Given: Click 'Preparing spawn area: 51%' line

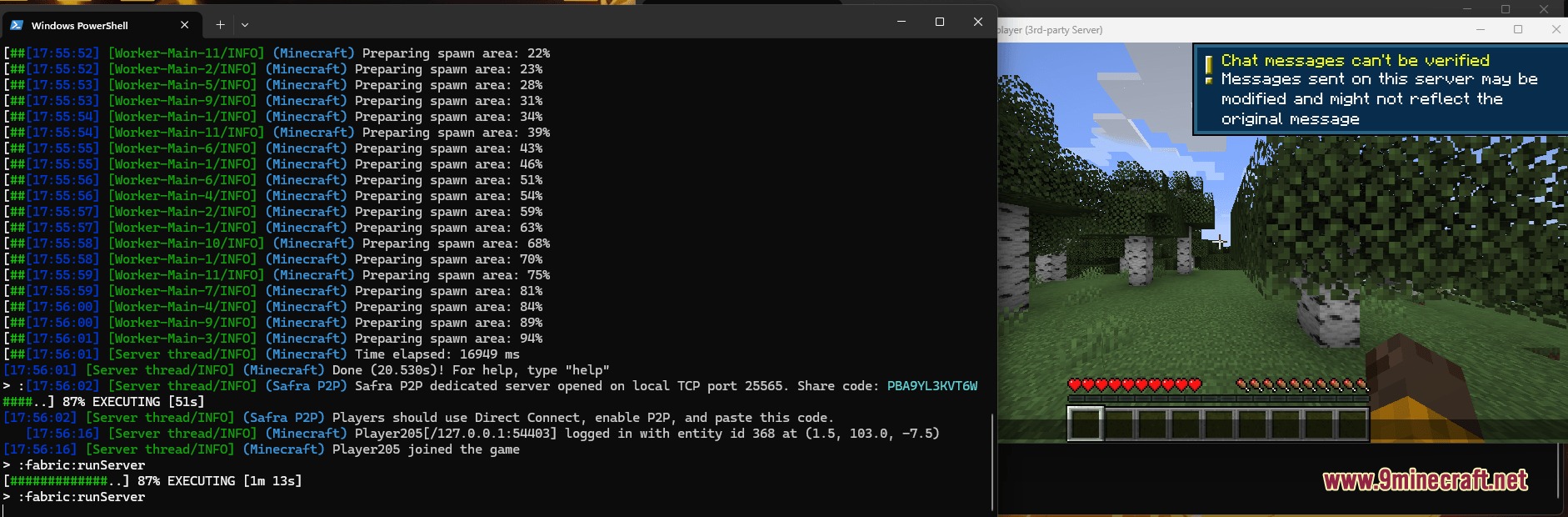Looking at the screenshot, I should pos(273,180).
